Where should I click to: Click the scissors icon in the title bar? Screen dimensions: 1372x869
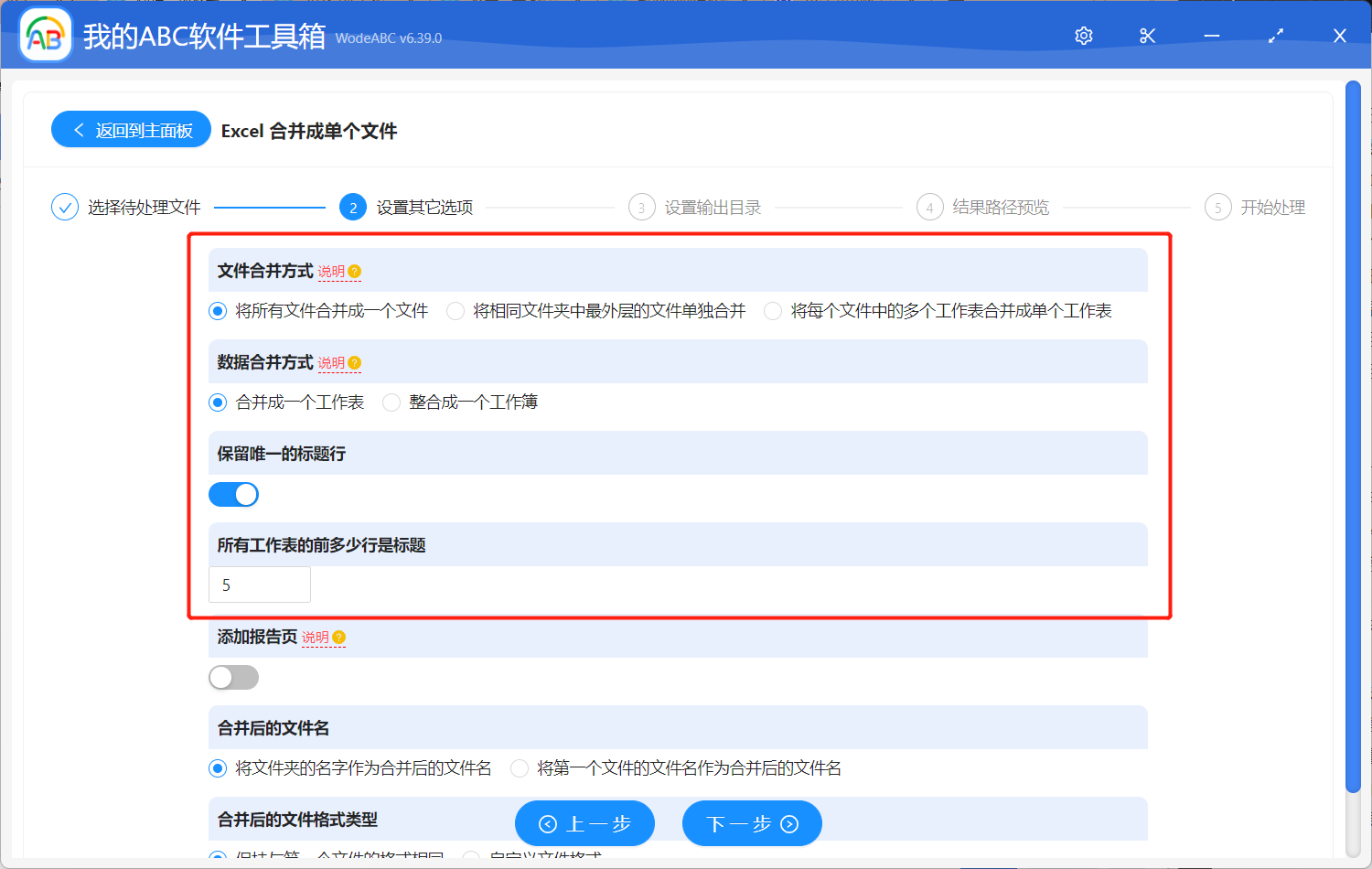1147,36
